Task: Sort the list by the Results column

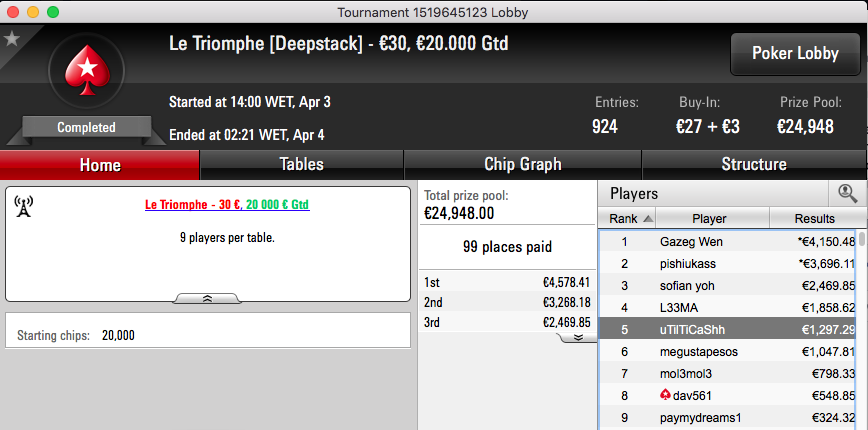Action: click(814, 219)
